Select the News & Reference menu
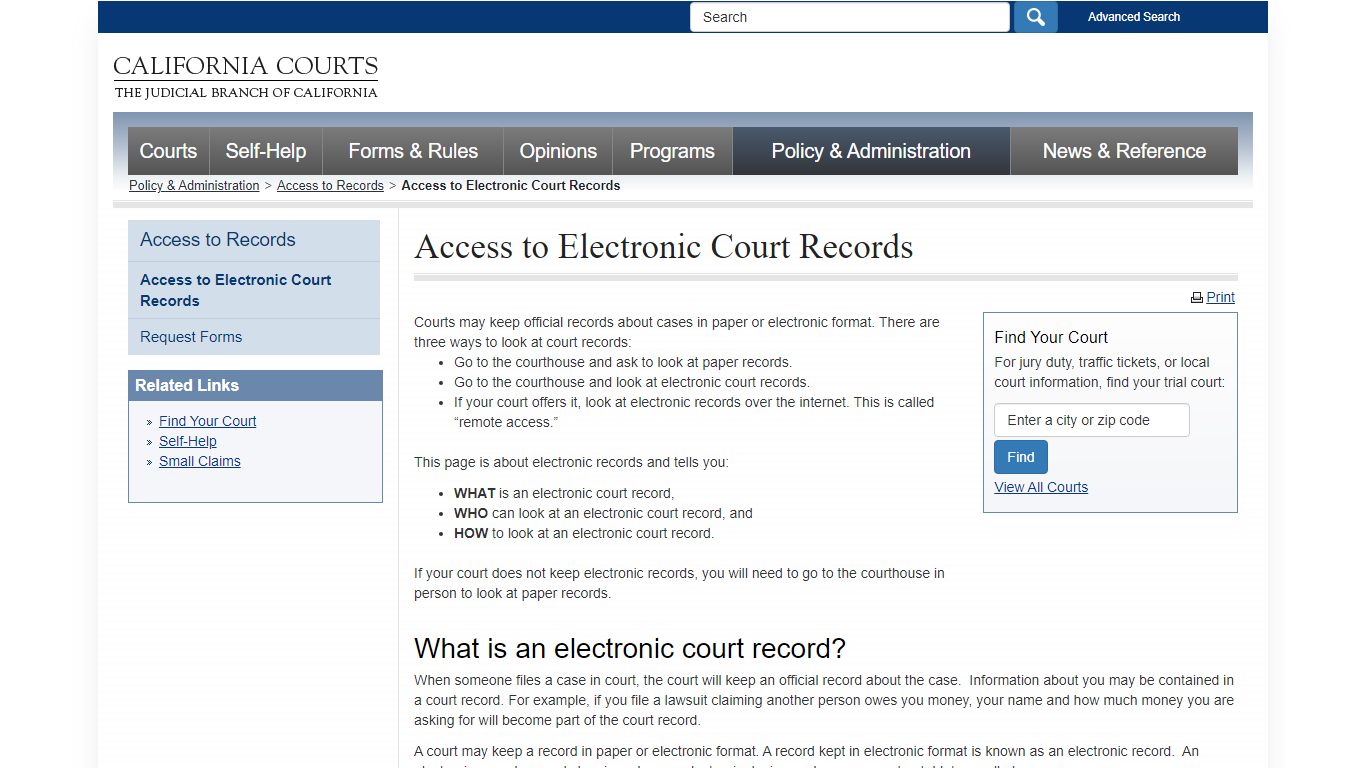This screenshot has height=768, width=1366. (x=1124, y=151)
